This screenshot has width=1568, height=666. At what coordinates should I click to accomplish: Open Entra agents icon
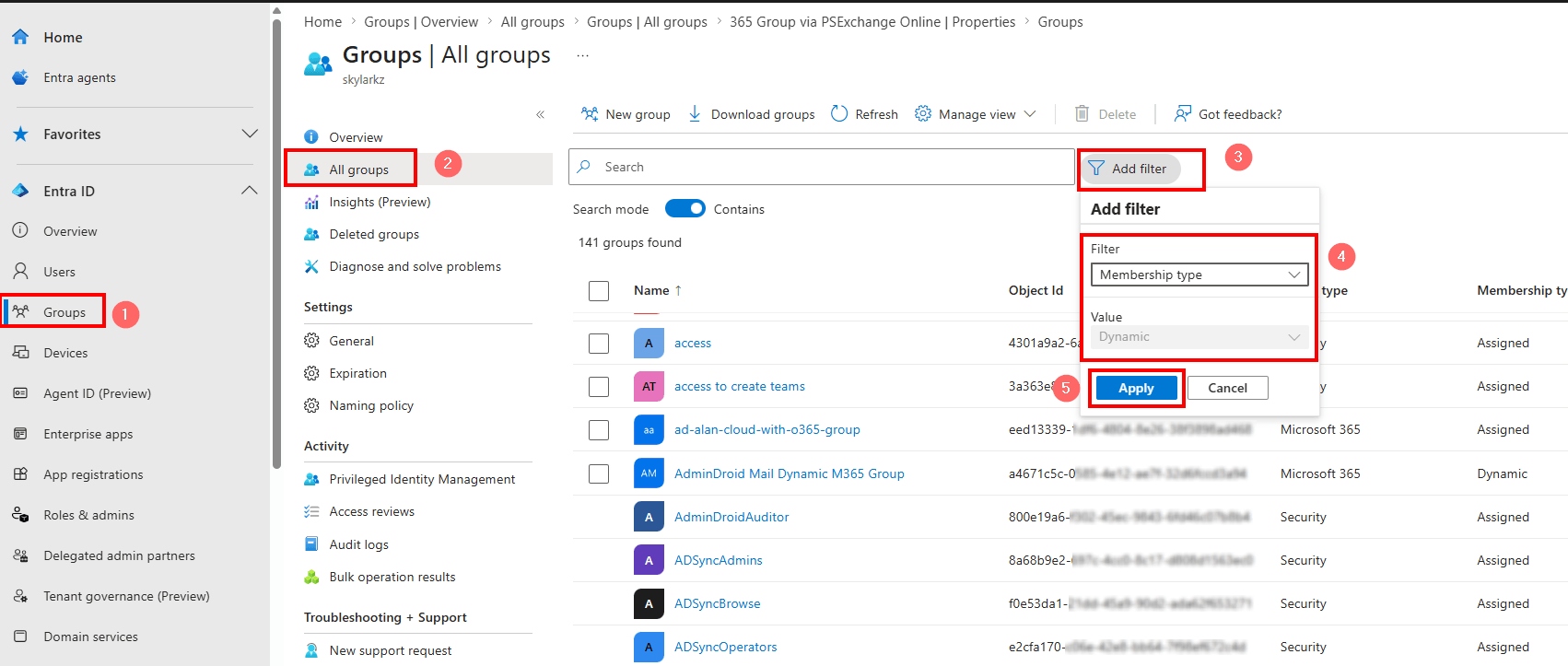20,77
